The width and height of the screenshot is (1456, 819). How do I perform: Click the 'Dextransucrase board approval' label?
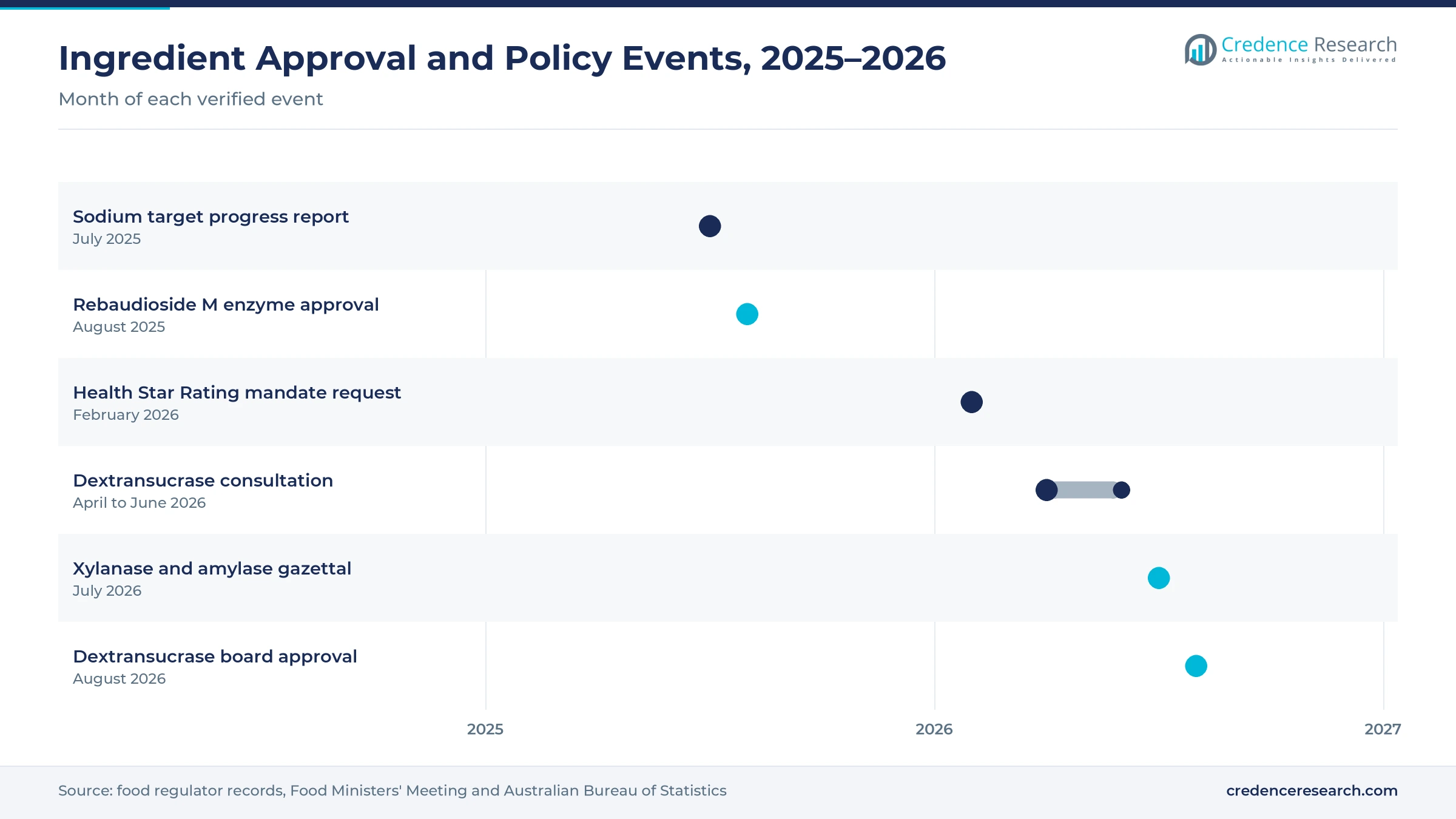(x=215, y=656)
